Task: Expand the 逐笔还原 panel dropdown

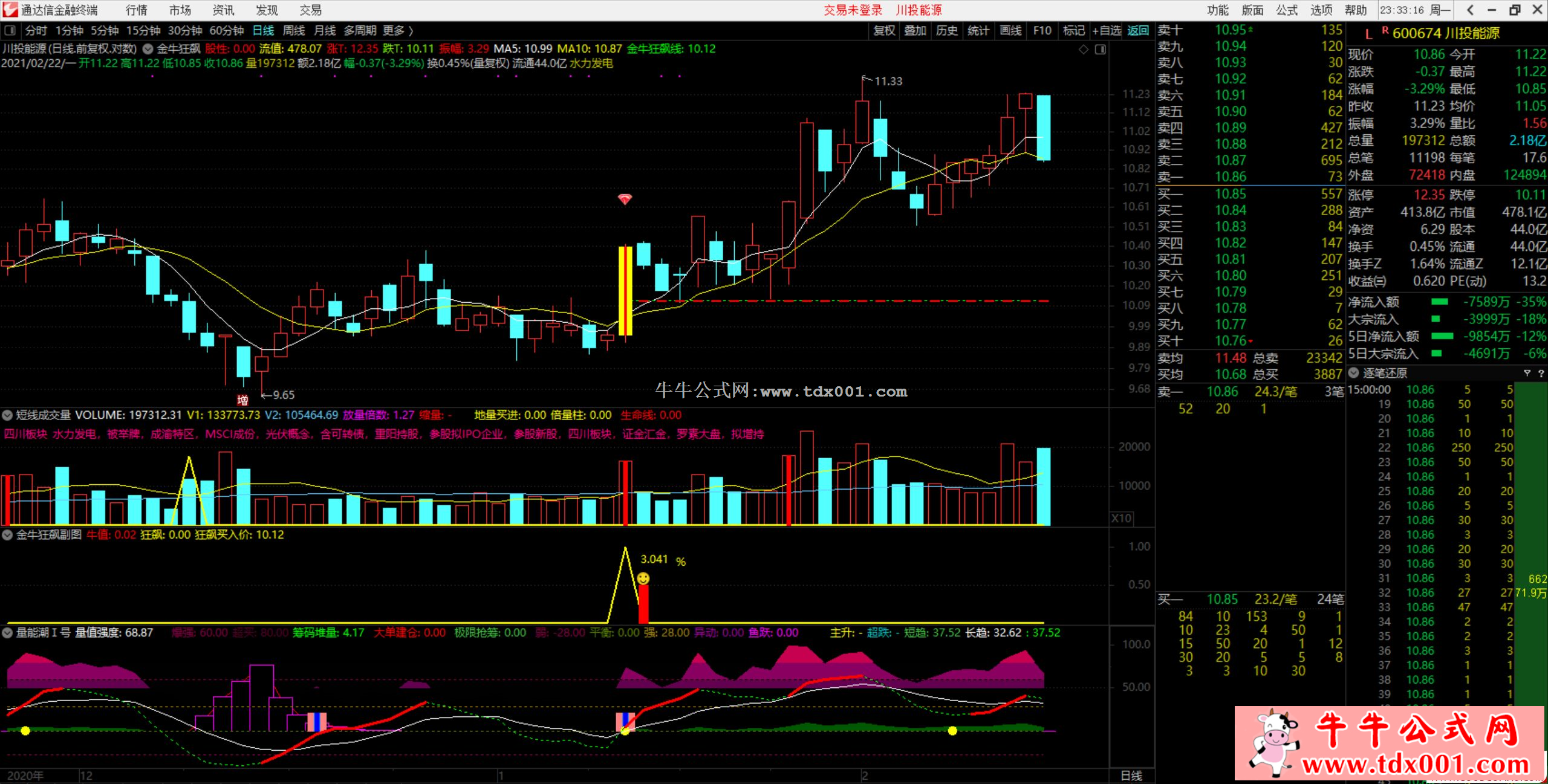Action: coord(1354,373)
